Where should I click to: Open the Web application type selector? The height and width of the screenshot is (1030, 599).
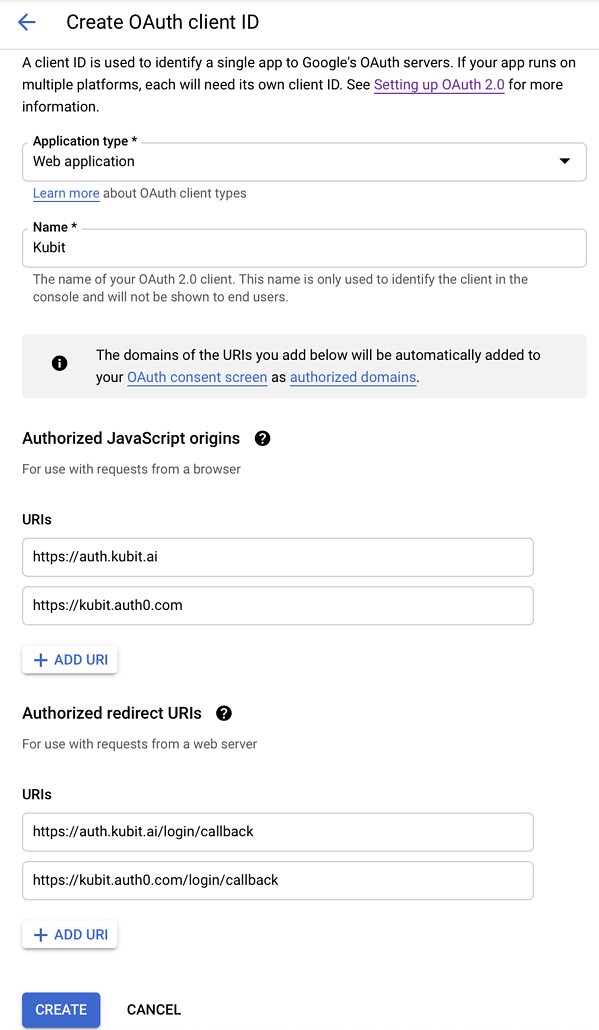point(304,162)
